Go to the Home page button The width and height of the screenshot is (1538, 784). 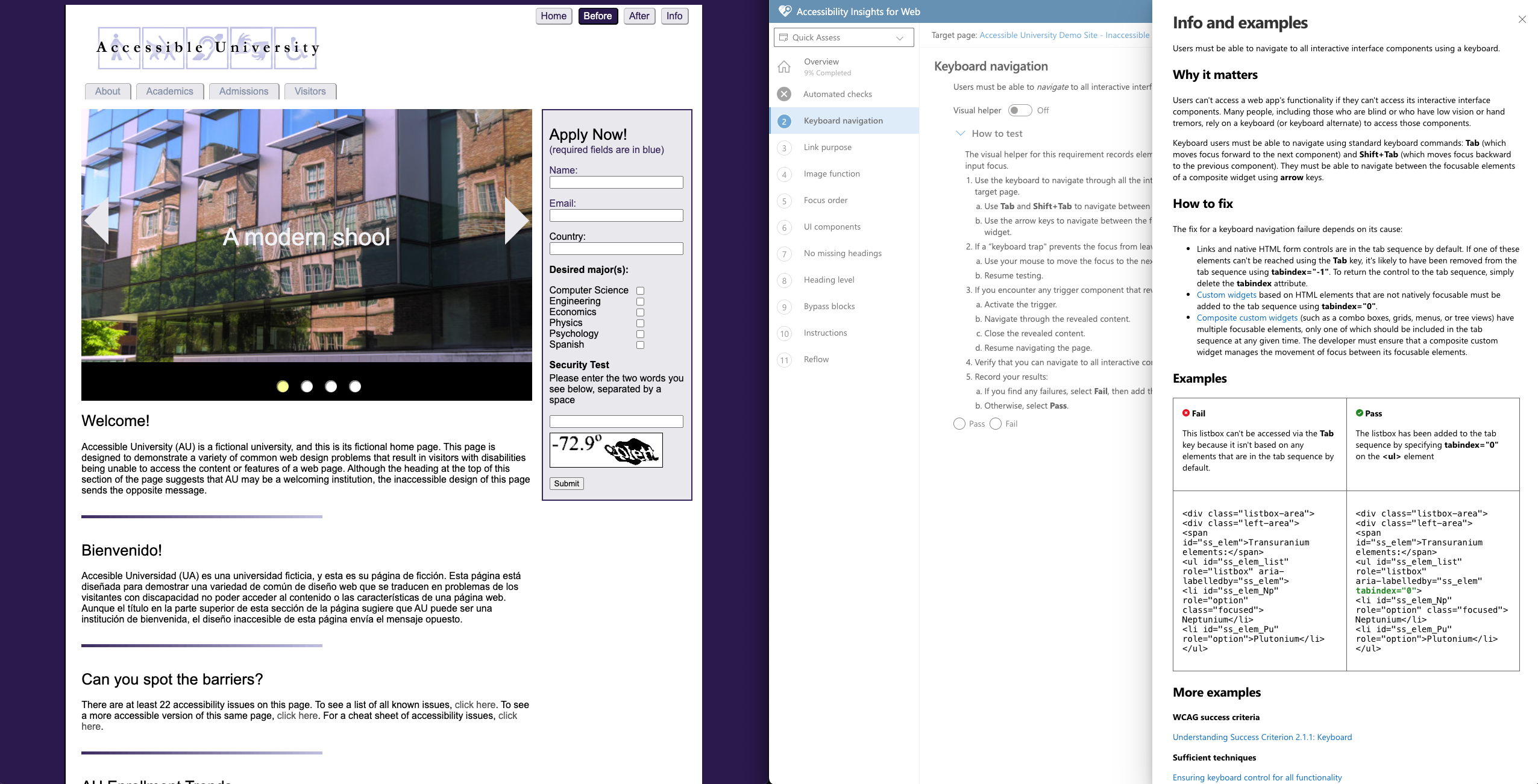[553, 16]
